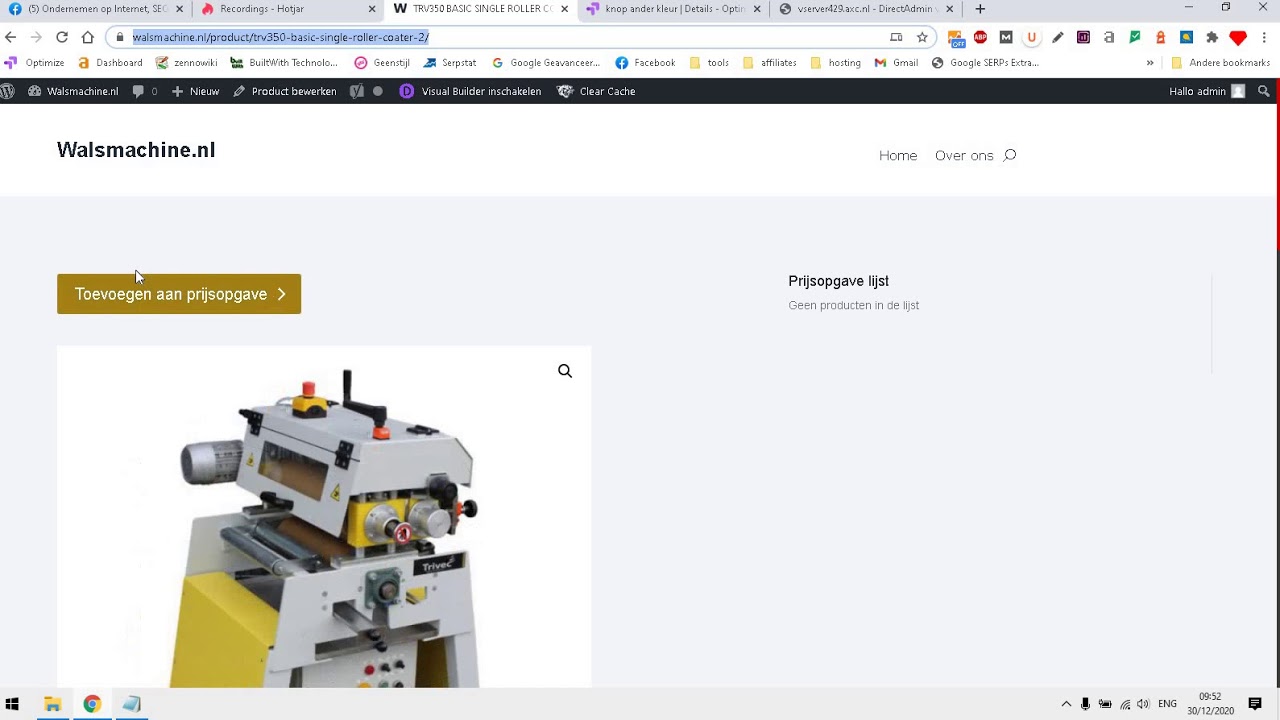Bookmark this page with the star icon

922,37
